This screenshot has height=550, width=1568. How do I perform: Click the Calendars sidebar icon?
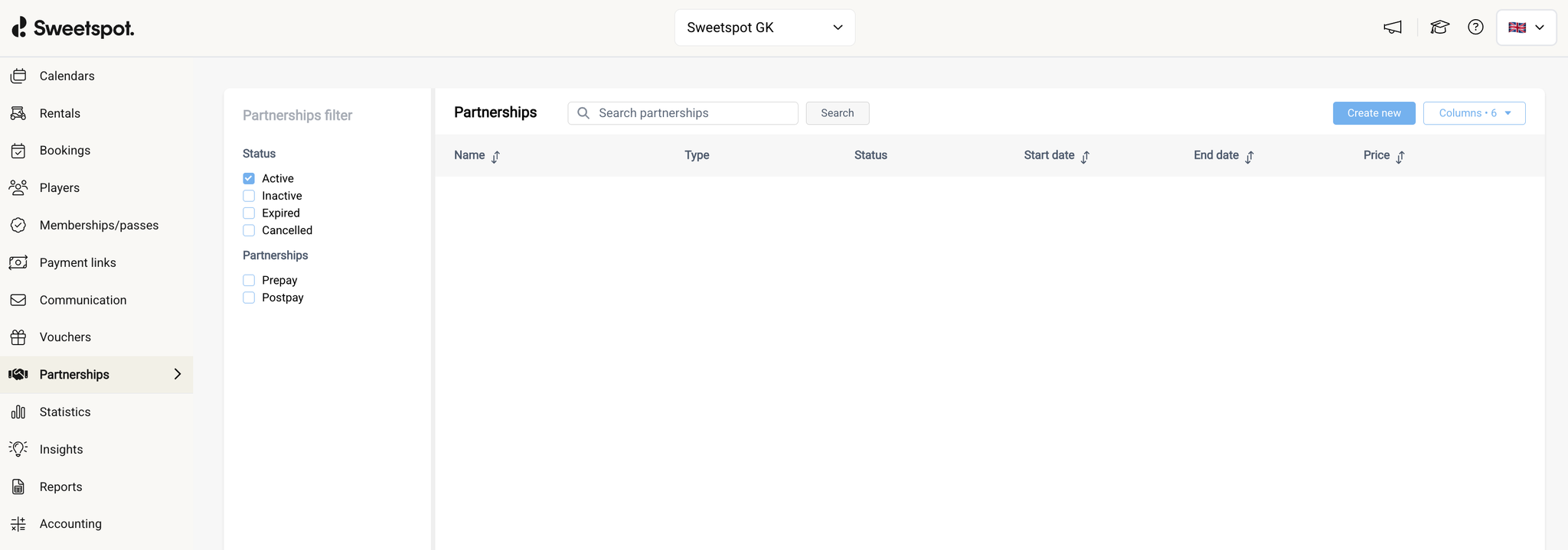point(18,76)
